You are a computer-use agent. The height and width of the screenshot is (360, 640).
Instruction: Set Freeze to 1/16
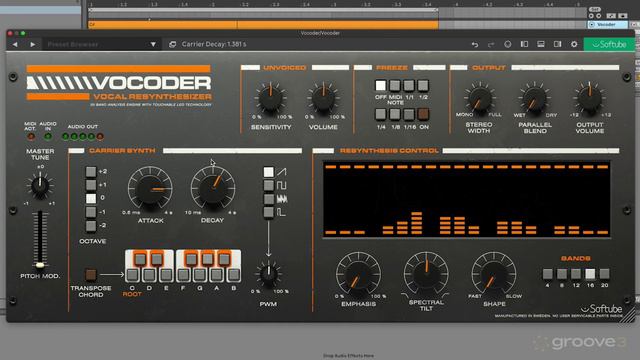pos(409,114)
